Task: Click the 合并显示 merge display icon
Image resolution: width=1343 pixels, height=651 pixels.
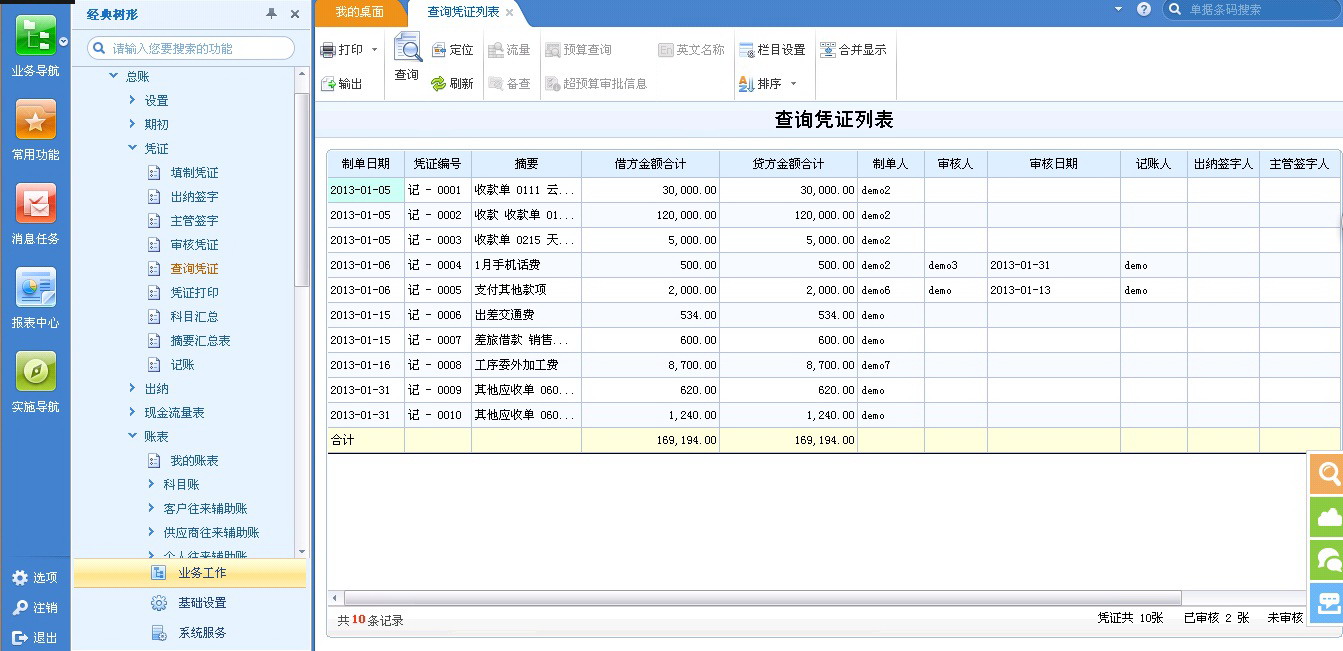Action: [x=828, y=50]
